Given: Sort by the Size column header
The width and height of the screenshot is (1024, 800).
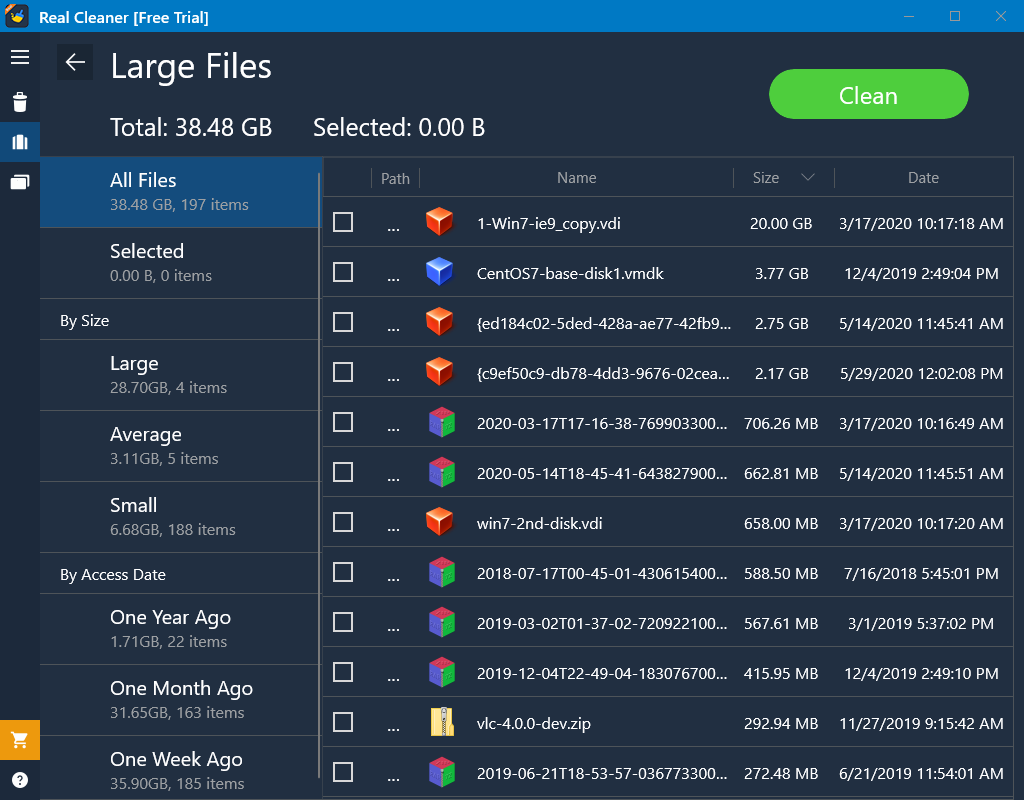Looking at the screenshot, I should tap(765, 178).
